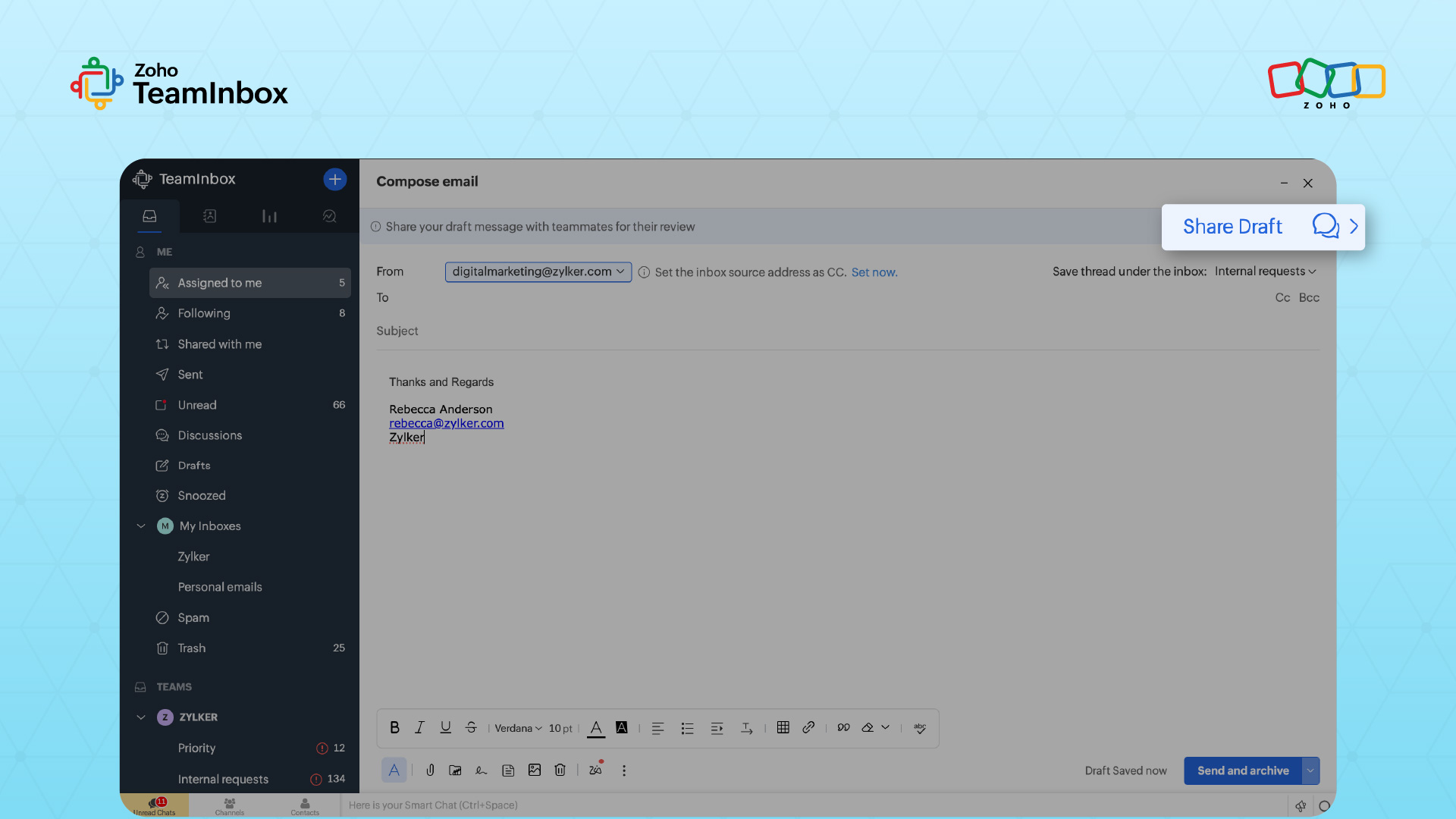Open the Verdana font family dropdown
The width and height of the screenshot is (1456, 819).
tap(518, 728)
